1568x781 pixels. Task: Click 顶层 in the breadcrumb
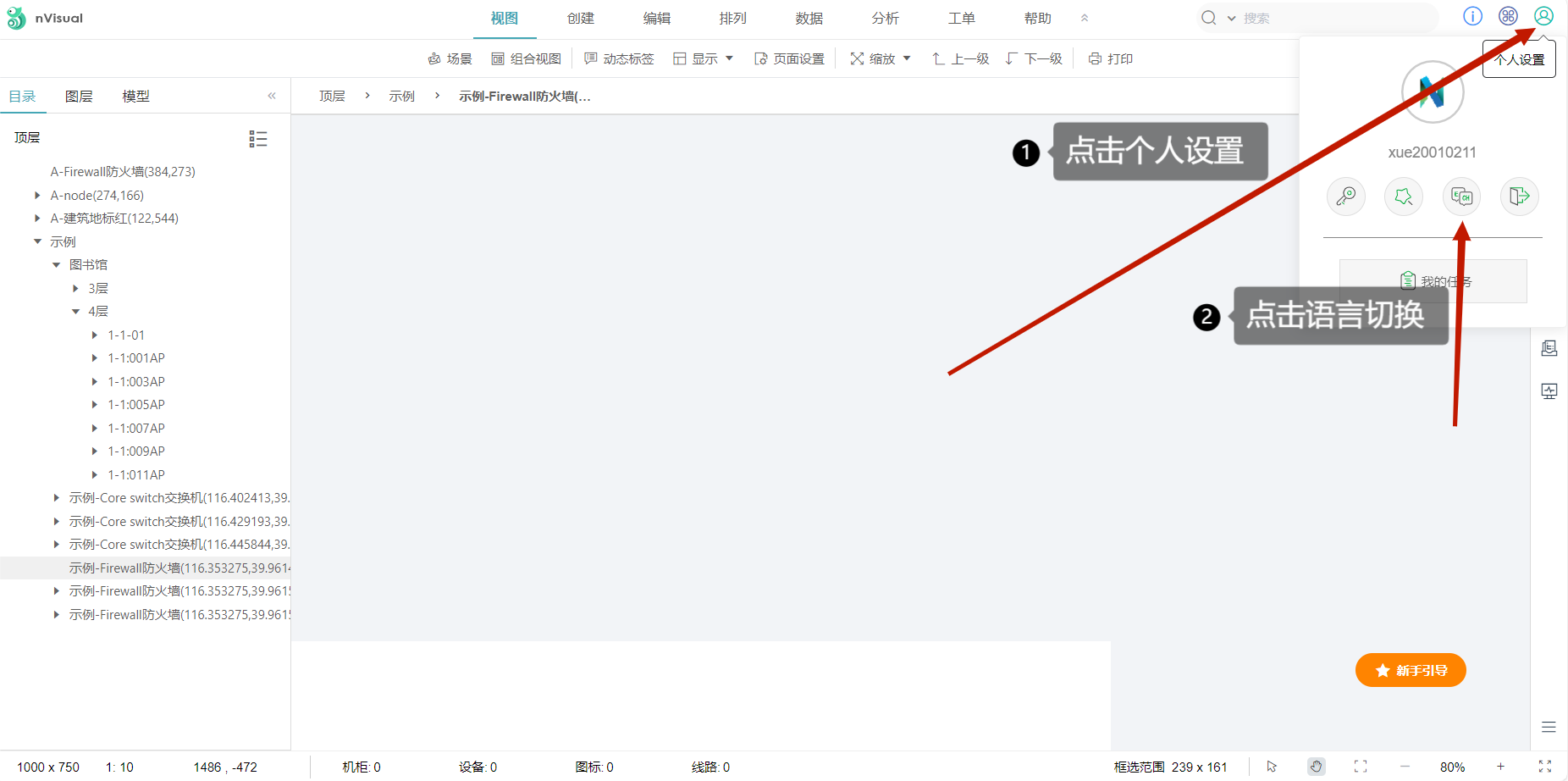click(332, 97)
